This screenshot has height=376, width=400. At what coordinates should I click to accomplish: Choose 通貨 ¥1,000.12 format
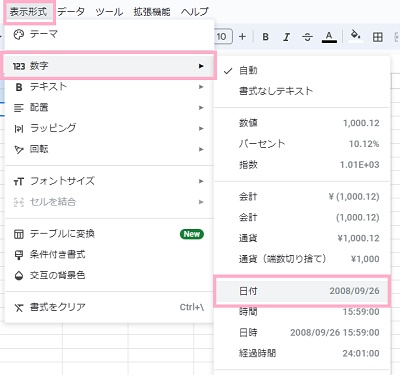point(302,238)
